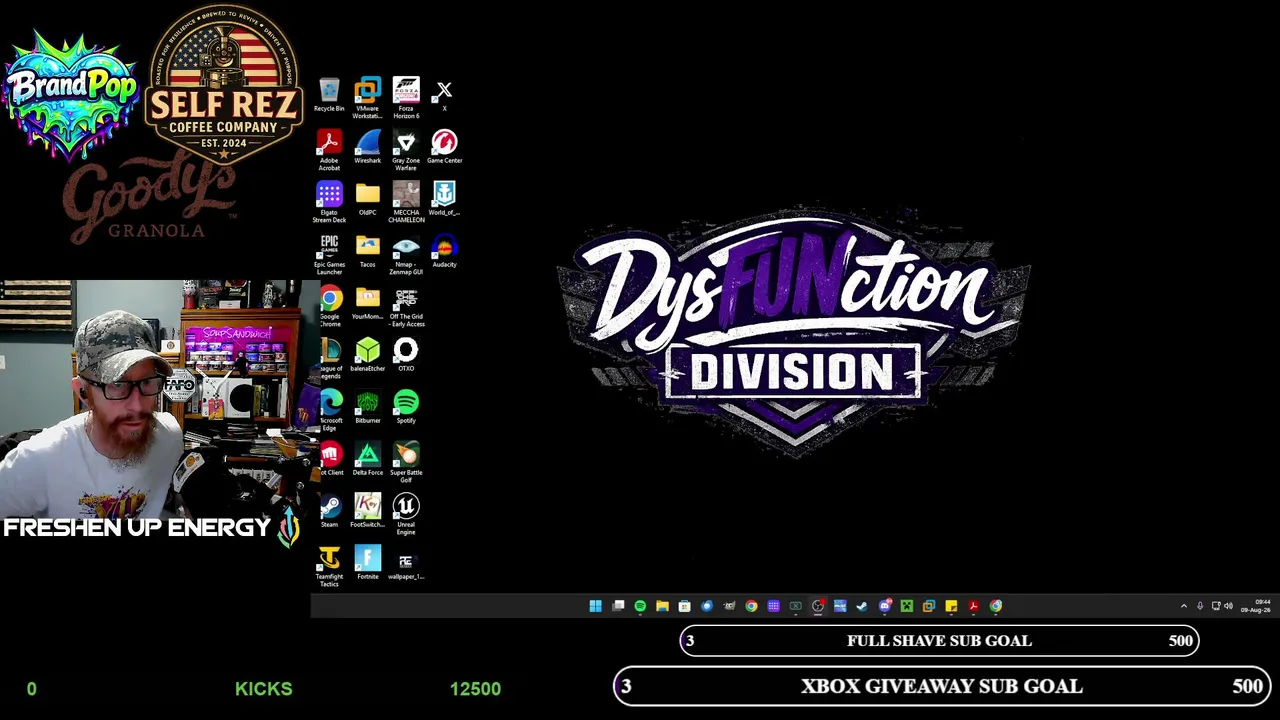
Task: Select the YourMom folder on the desktop
Action: 367,303
